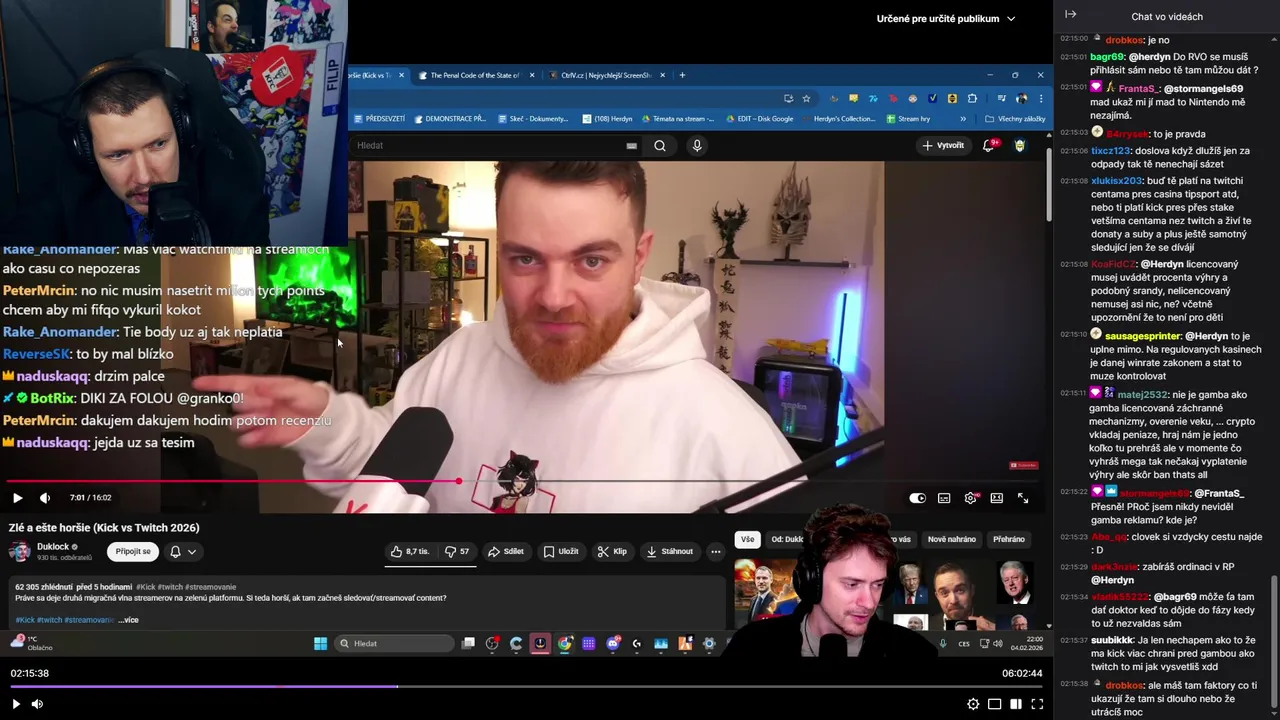Screen dimensions: 1280x720
Task: Enter YouTube player fullscreen
Action: (1023, 498)
